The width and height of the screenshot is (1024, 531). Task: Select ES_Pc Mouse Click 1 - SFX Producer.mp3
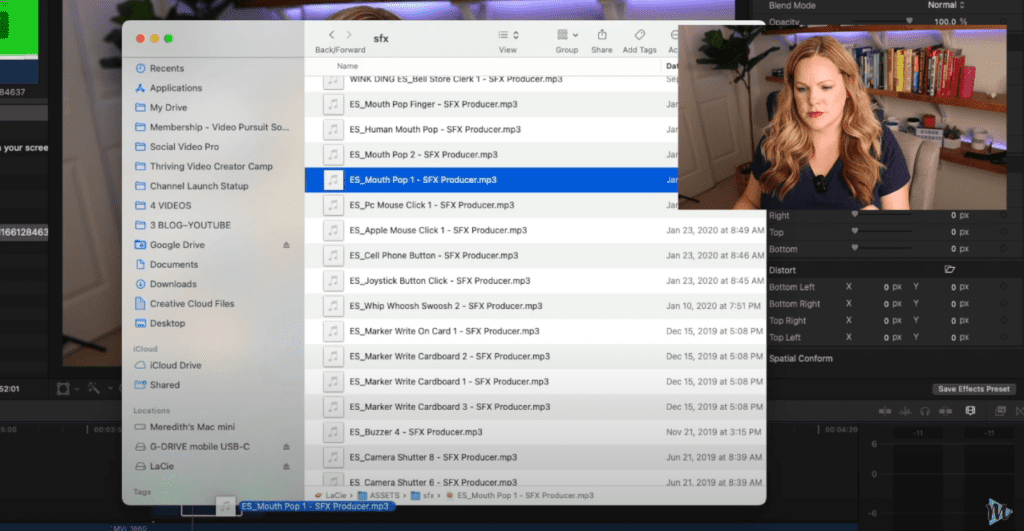click(x=432, y=205)
